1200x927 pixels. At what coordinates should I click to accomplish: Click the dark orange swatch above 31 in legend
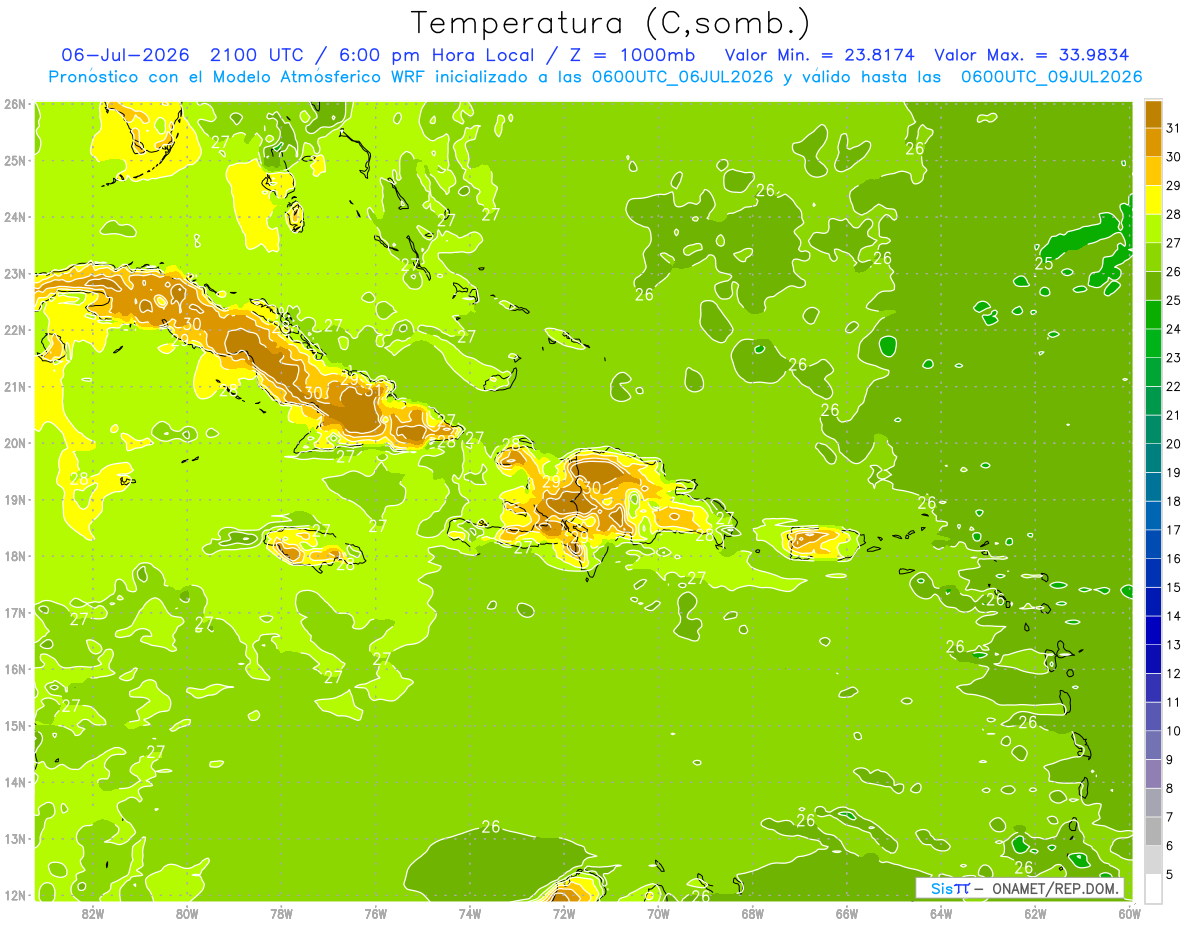tap(1153, 113)
